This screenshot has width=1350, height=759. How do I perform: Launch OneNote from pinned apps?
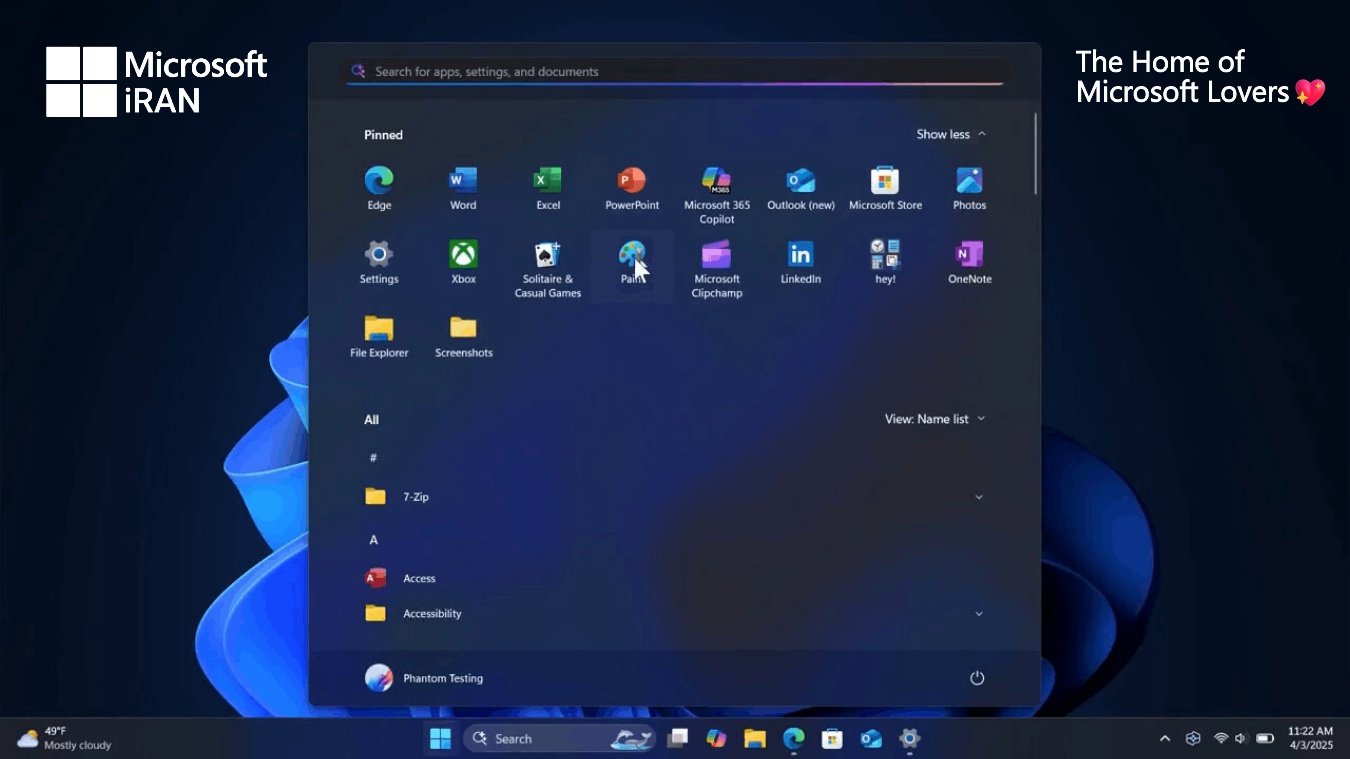[x=969, y=263]
